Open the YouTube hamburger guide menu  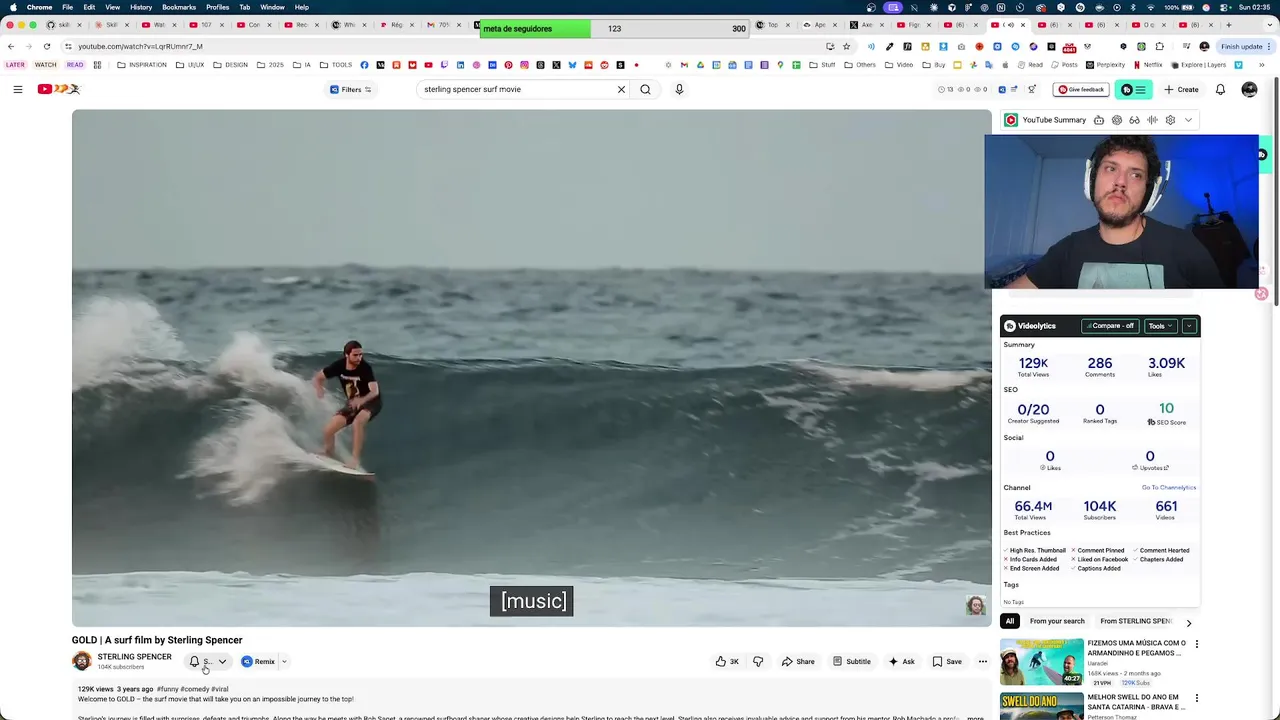tap(17, 89)
